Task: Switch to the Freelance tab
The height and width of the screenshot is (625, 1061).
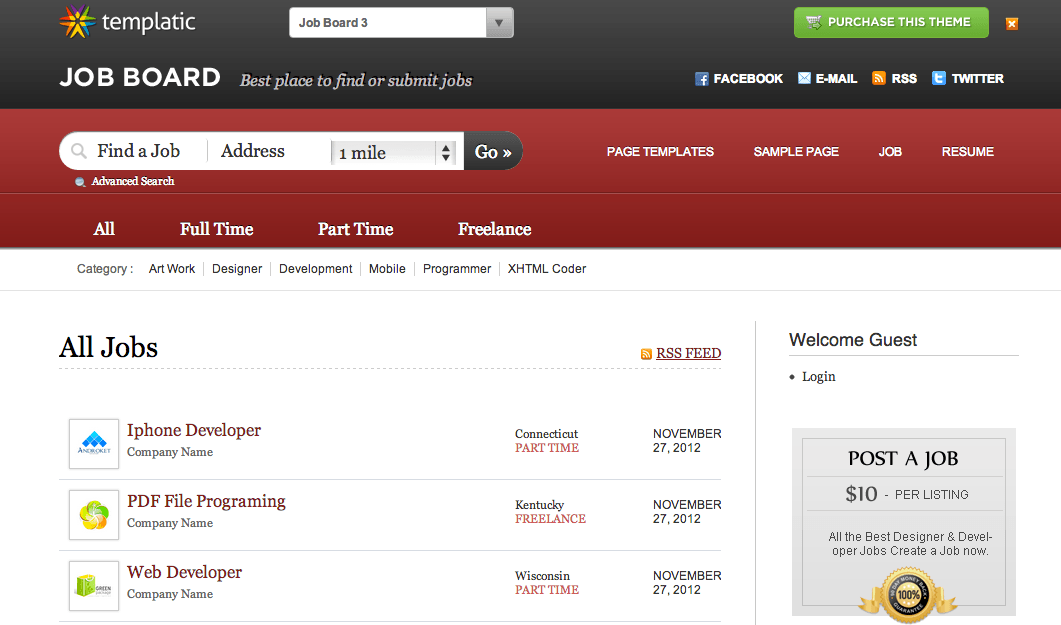Action: [494, 228]
